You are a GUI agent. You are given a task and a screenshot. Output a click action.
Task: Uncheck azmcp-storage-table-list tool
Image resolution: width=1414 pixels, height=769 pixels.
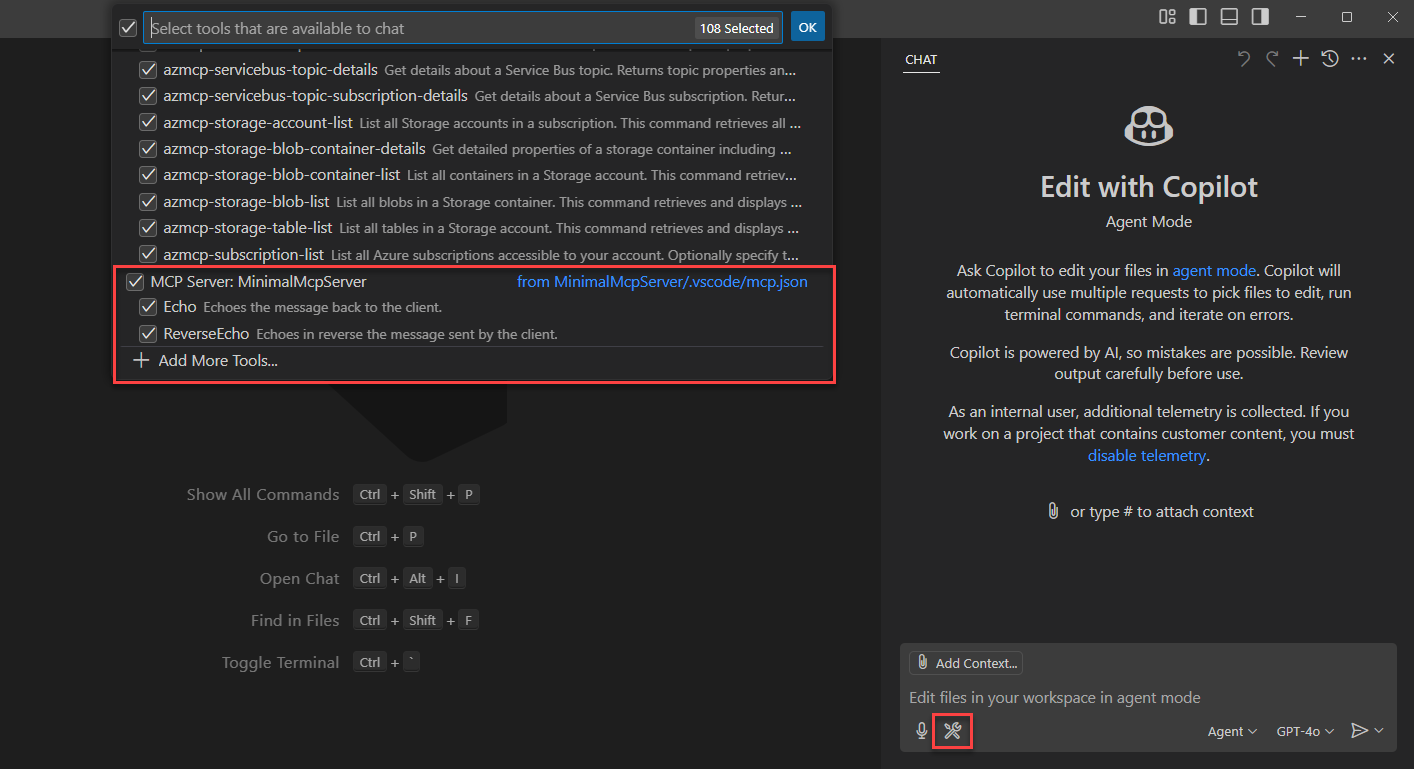148,228
